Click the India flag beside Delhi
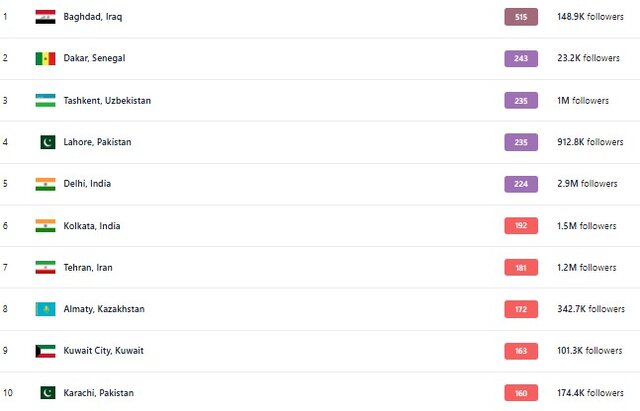640x411 pixels. (45, 184)
